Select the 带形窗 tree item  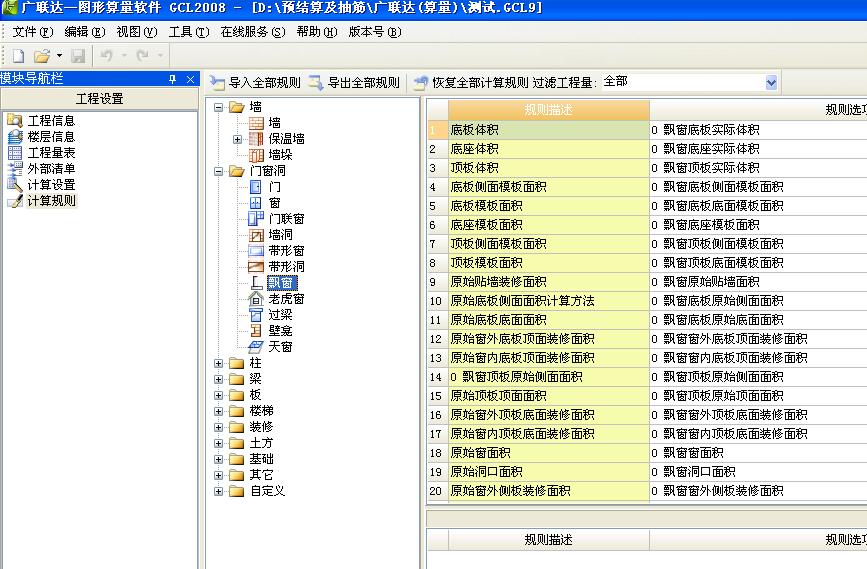tap(286, 251)
